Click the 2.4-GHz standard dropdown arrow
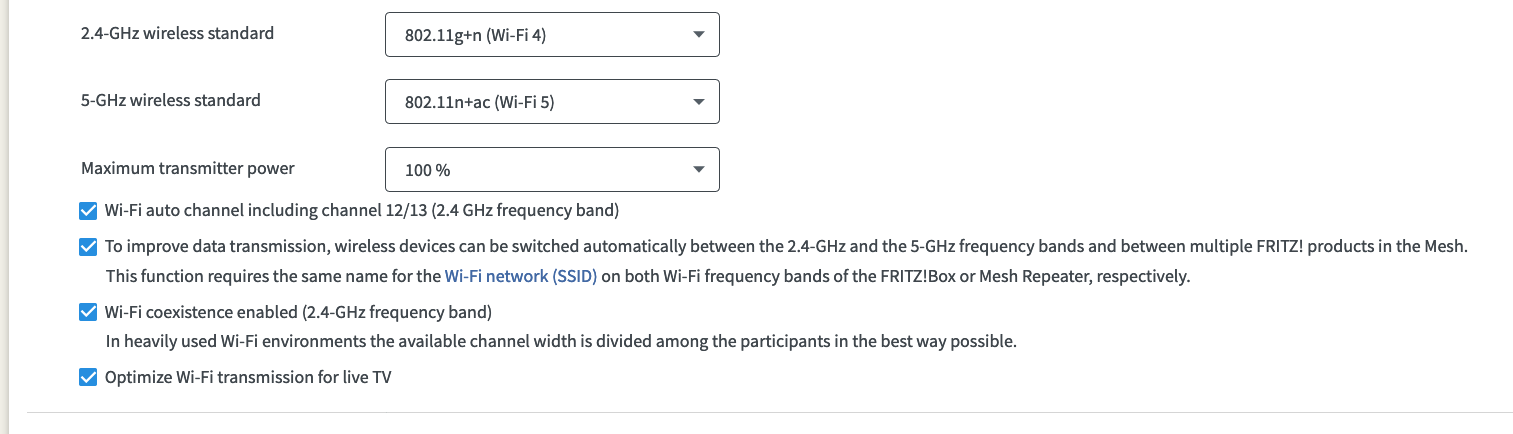This screenshot has height=434, width=1513. (x=698, y=35)
